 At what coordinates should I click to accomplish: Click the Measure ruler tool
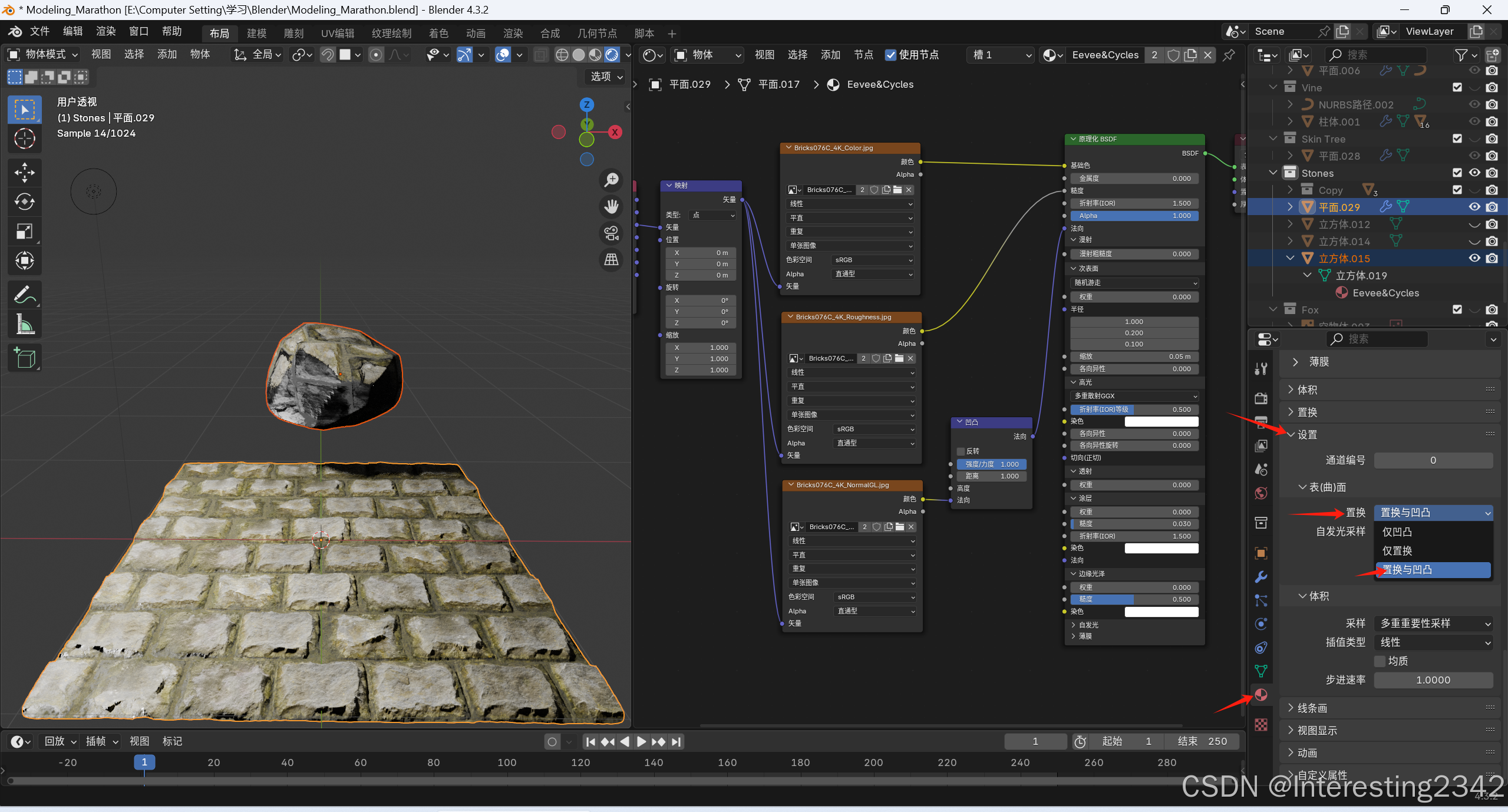[24, 324]
